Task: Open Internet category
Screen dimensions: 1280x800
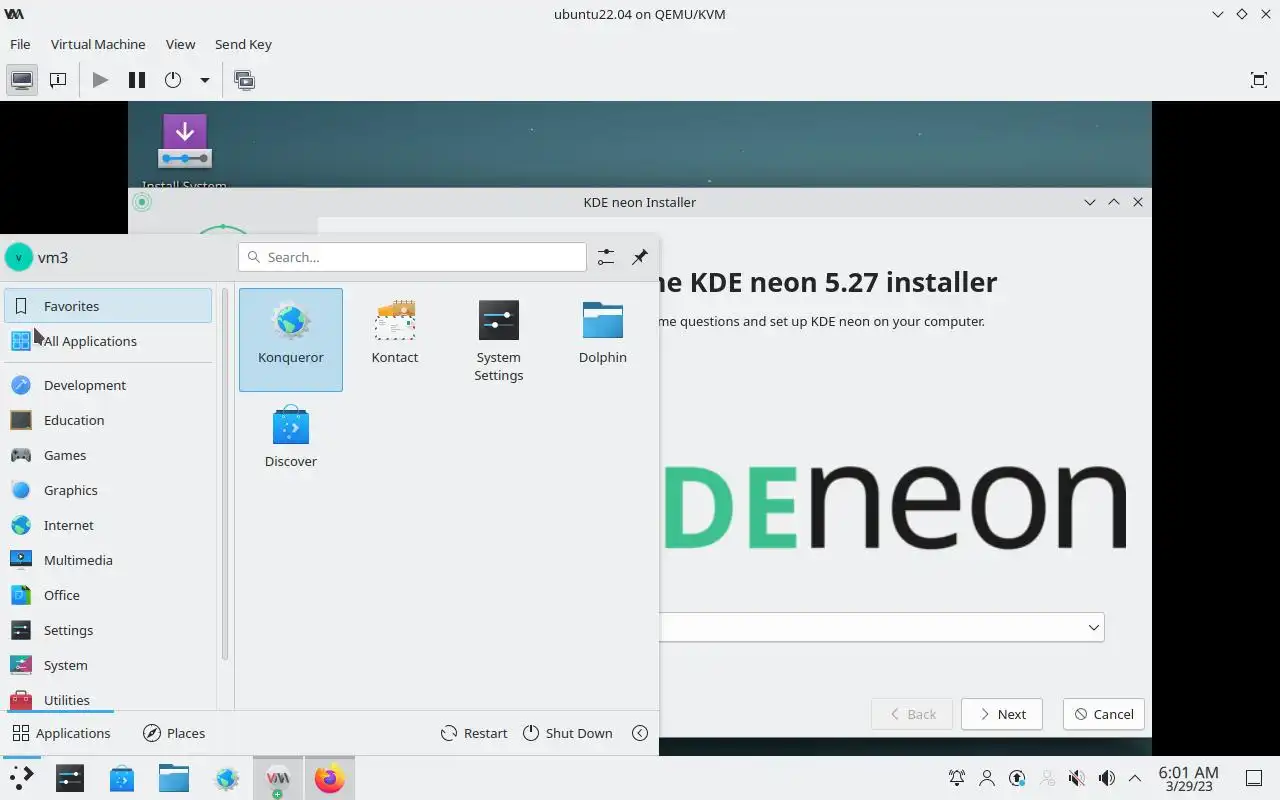Action: 108,525
